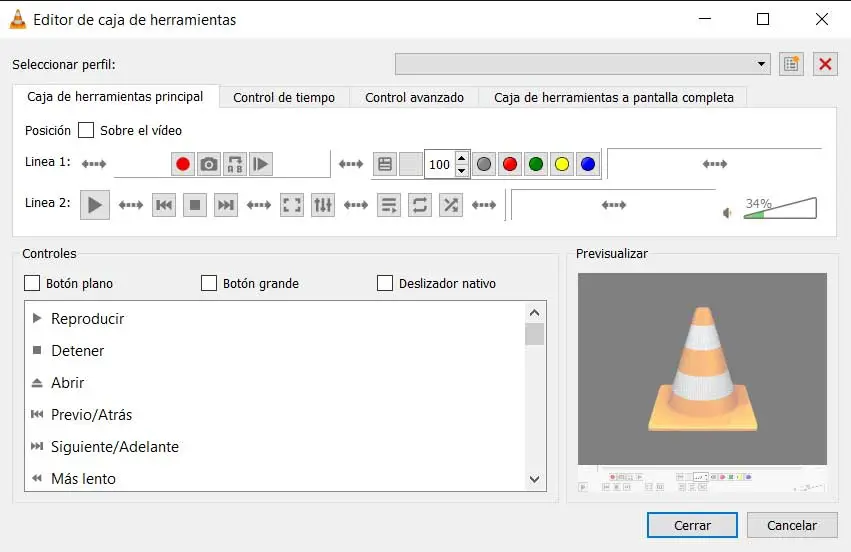
Task: Toggle the Deslizador nativo checkbox
Action: [385, 283]
